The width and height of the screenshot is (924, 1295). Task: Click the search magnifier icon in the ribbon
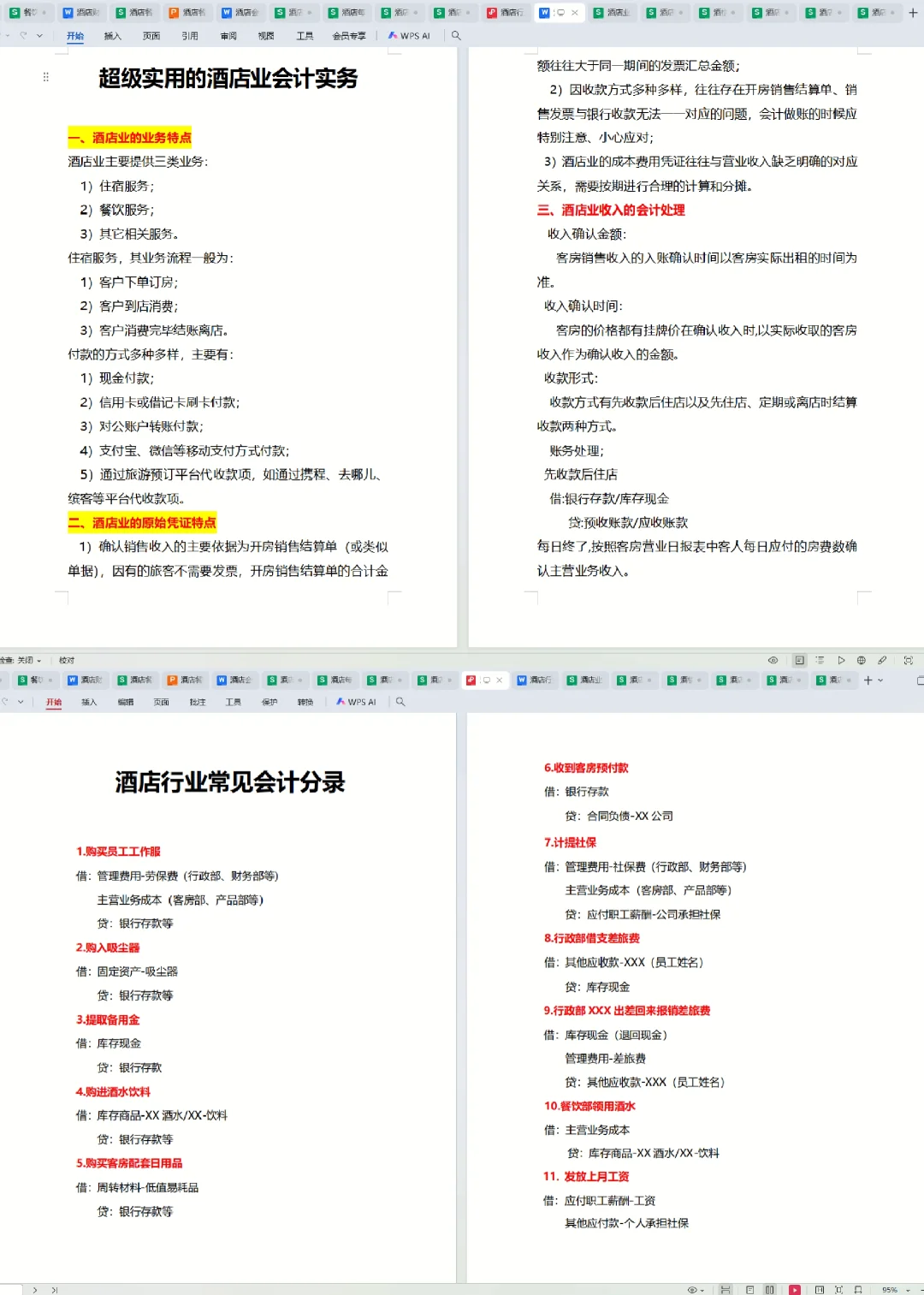(456, 36)
